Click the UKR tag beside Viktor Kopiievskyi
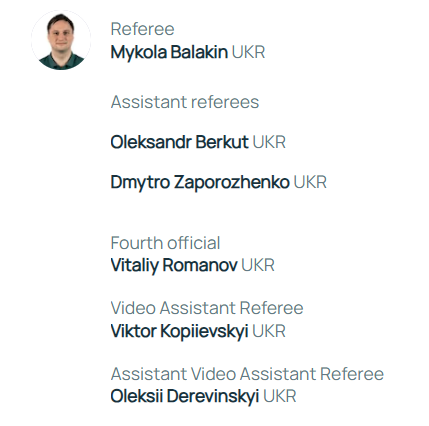 269,331
